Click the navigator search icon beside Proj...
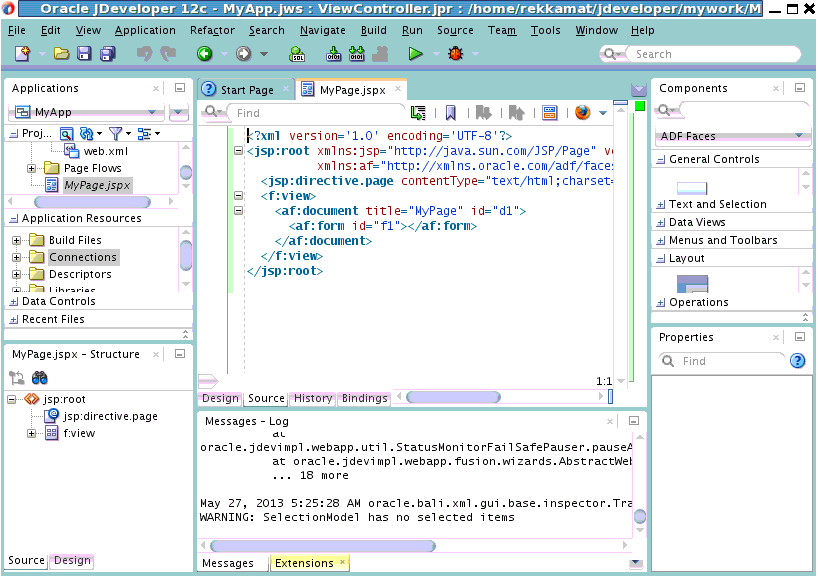 tap(67, 134)
